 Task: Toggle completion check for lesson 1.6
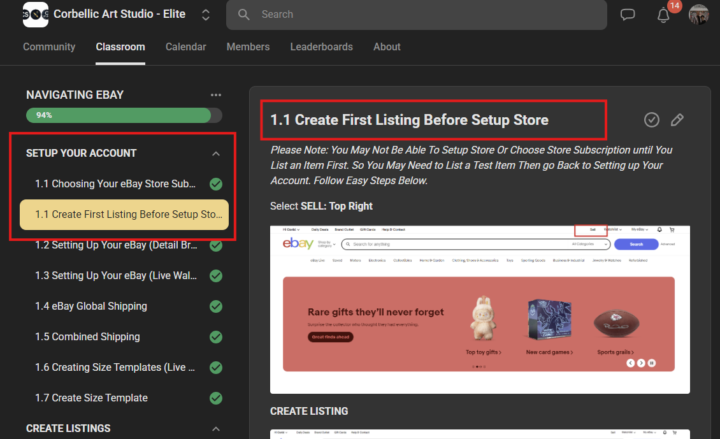216,367
